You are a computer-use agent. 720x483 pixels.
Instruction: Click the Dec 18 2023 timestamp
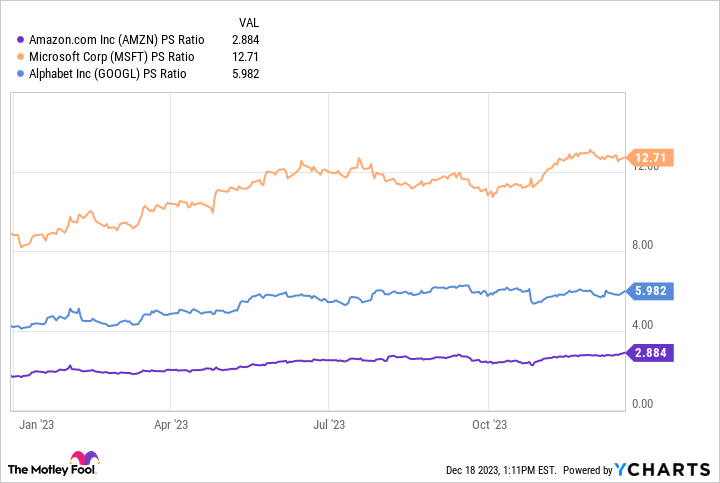point(502,470)
